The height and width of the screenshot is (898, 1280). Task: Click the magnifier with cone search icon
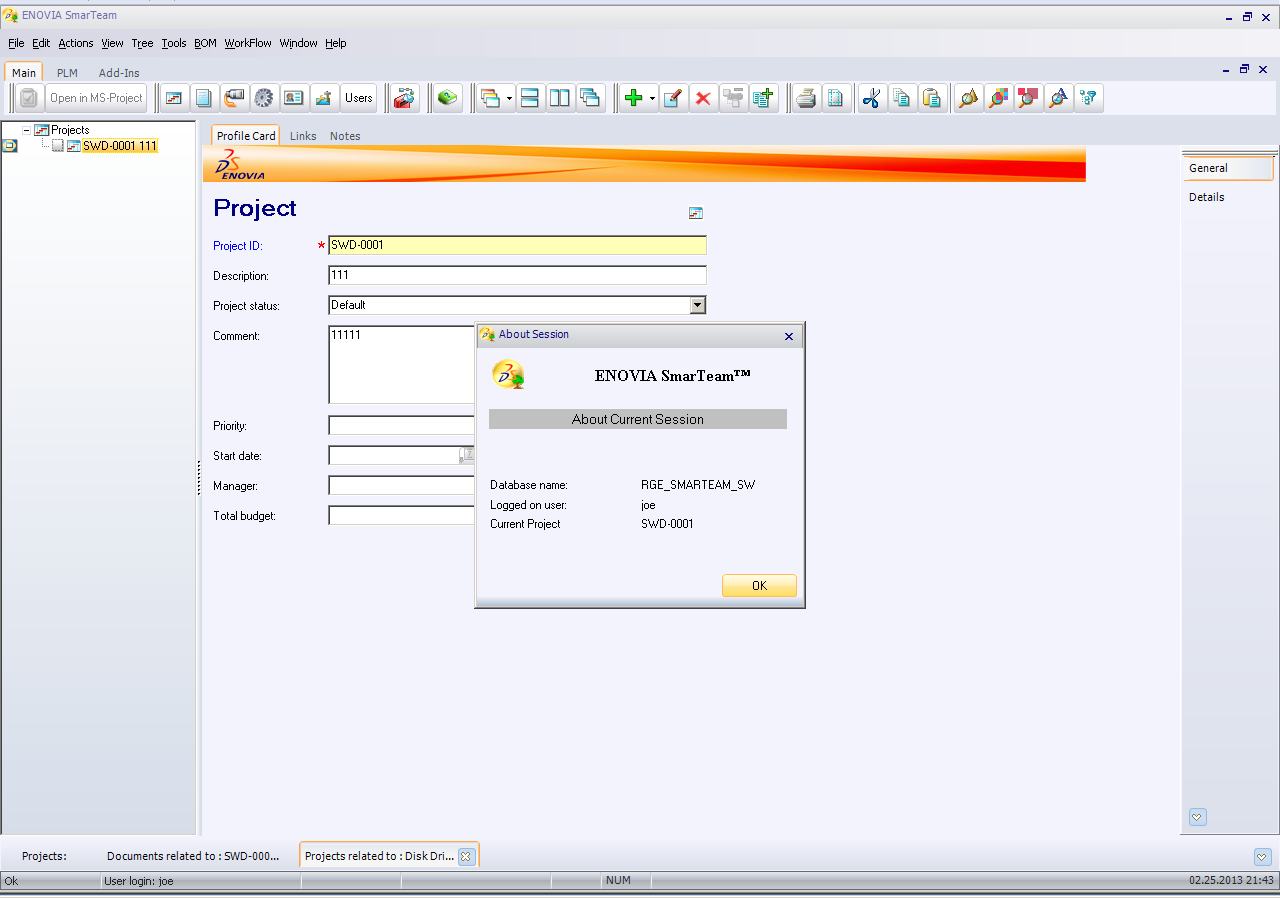(x=968, y=98)
